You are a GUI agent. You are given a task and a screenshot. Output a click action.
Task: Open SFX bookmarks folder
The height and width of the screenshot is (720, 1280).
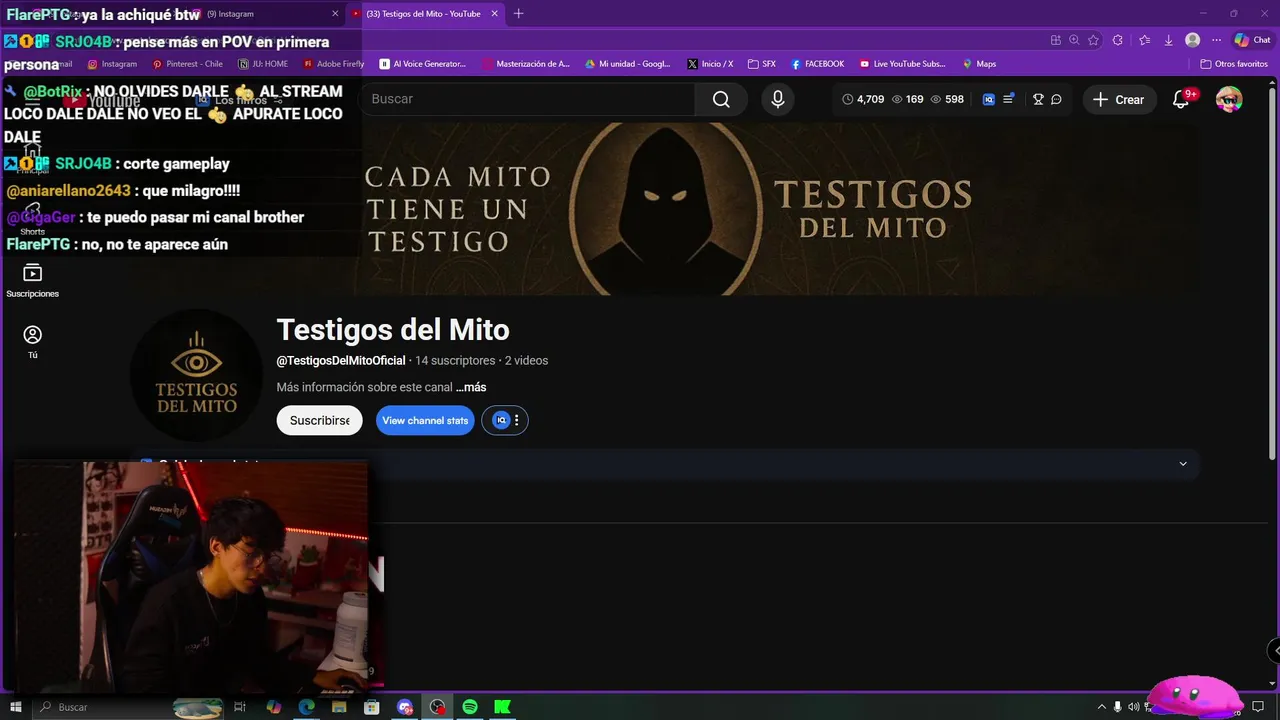[761, 64]
